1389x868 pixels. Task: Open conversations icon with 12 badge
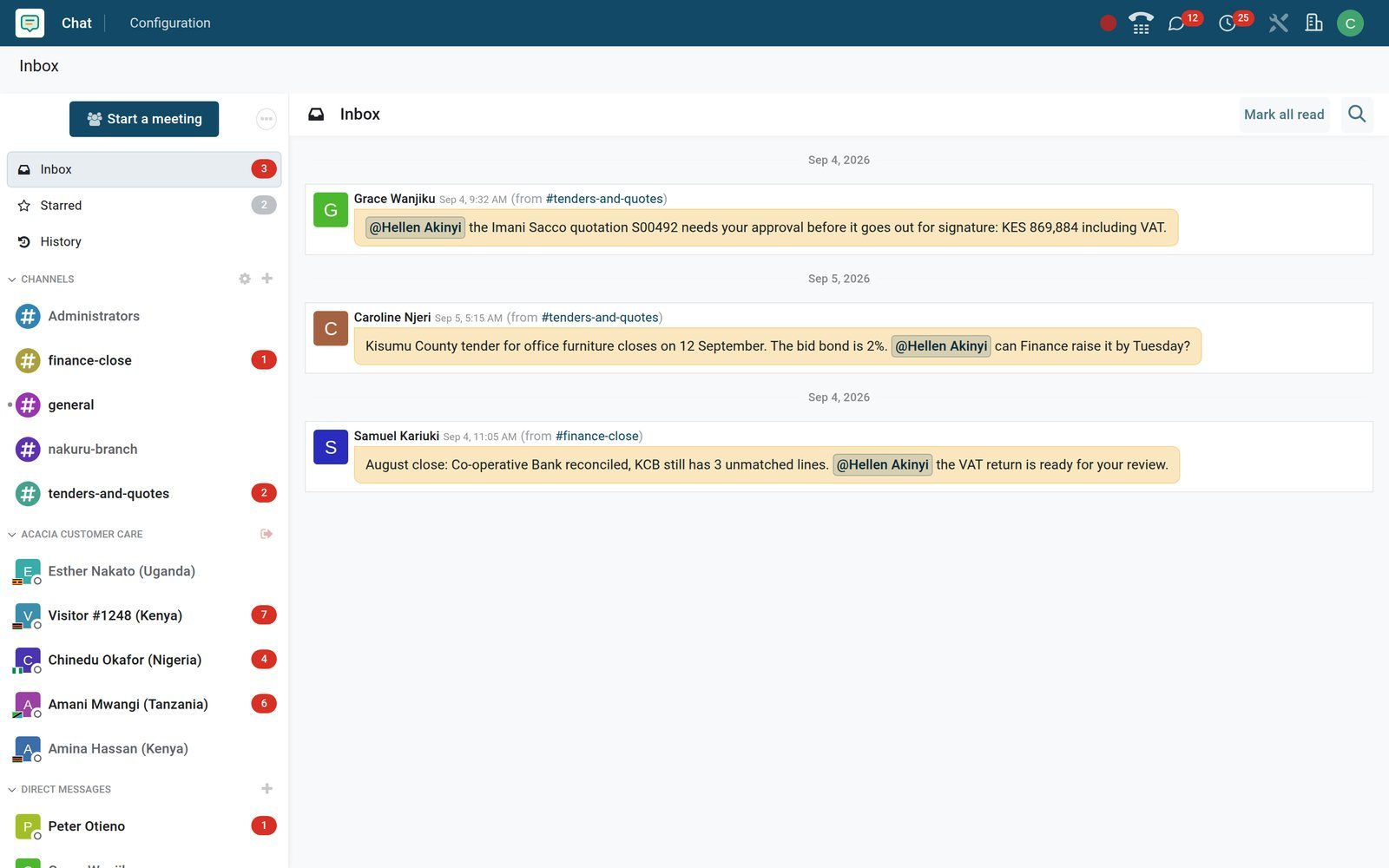coord(1177,23)
